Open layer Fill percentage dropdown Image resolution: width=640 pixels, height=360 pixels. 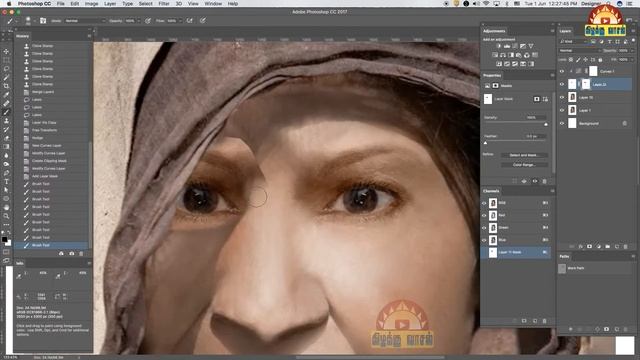pos(632,60)
